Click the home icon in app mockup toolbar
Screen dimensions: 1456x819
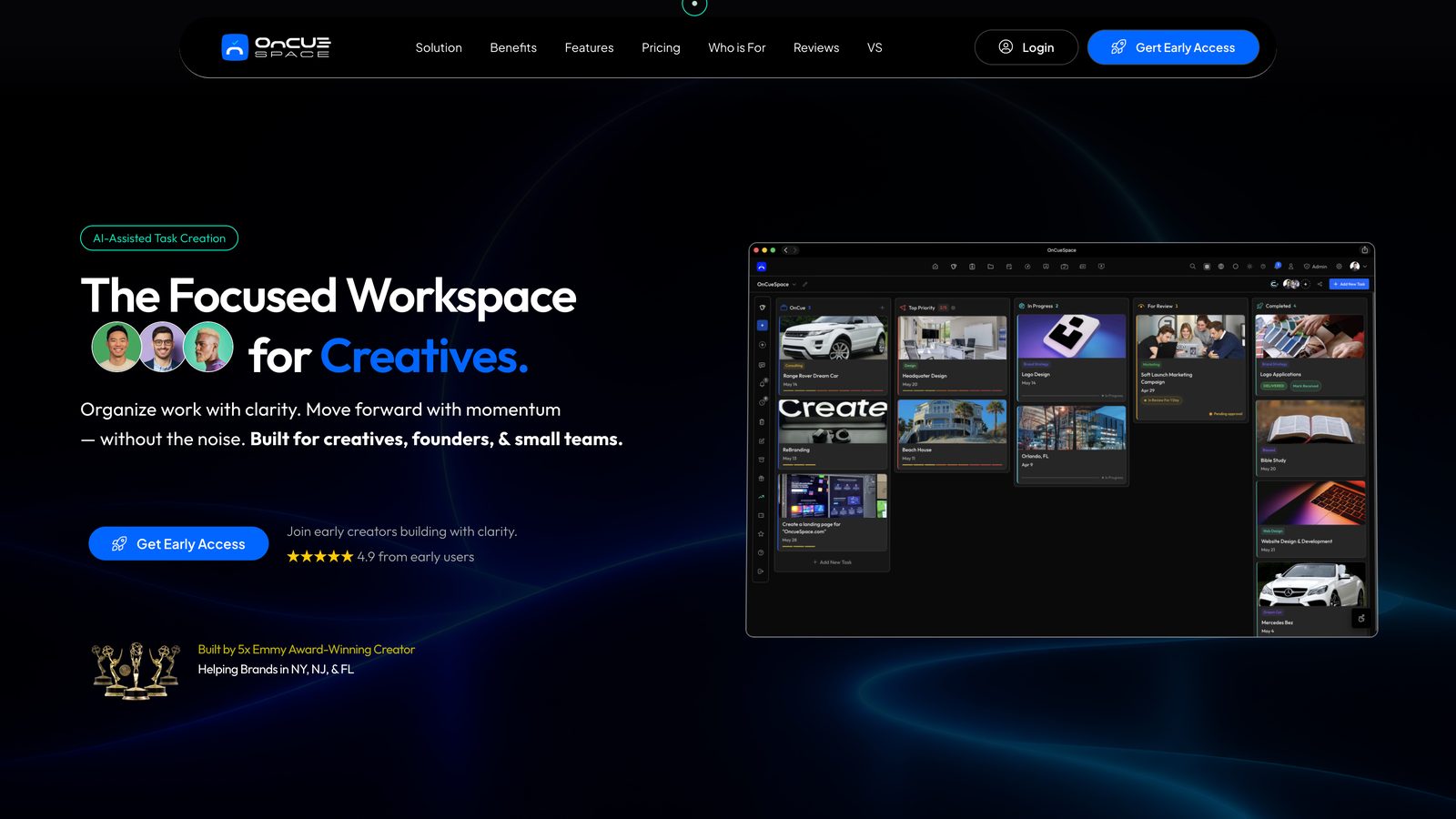(935, 267)
